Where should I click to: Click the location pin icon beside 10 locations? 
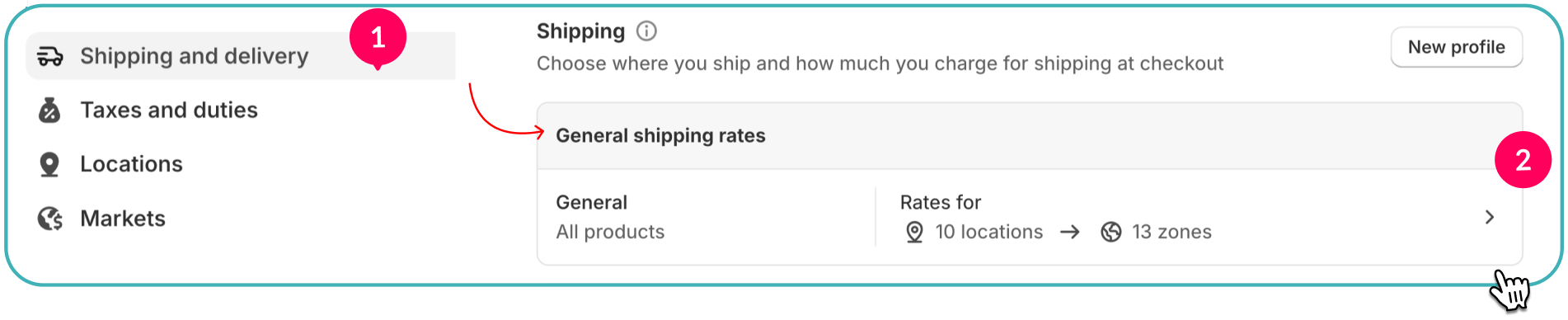(914, 232)
